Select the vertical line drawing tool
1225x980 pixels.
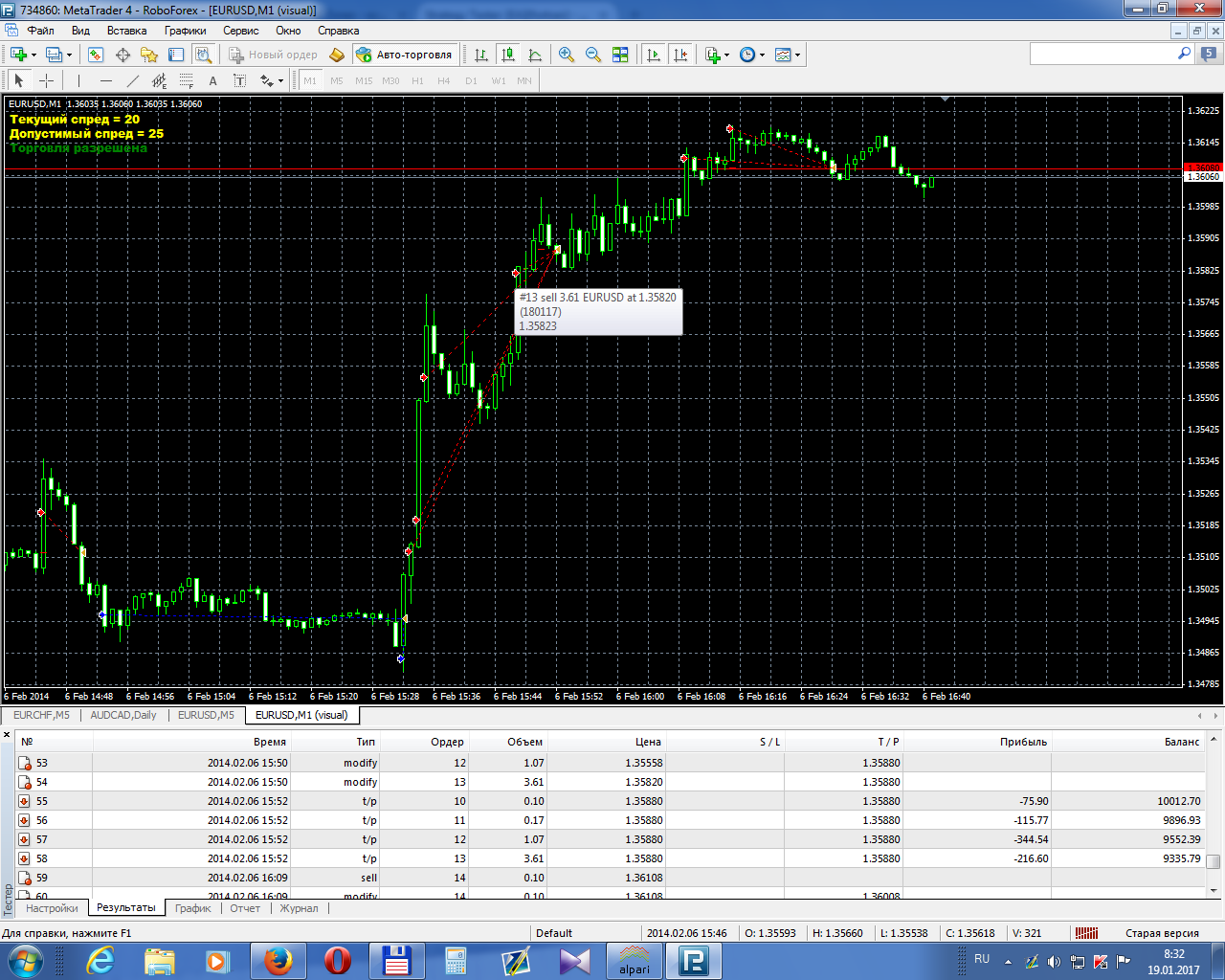[78, 80]
